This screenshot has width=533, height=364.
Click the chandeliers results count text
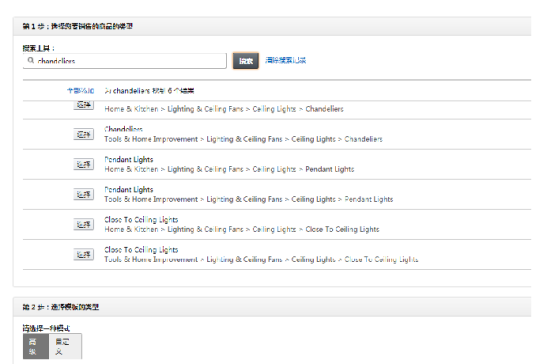tap(149, 91)
